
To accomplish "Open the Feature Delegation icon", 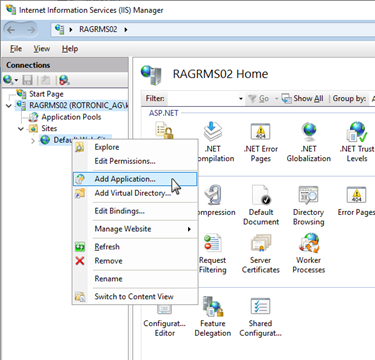I will coord(213,307).
